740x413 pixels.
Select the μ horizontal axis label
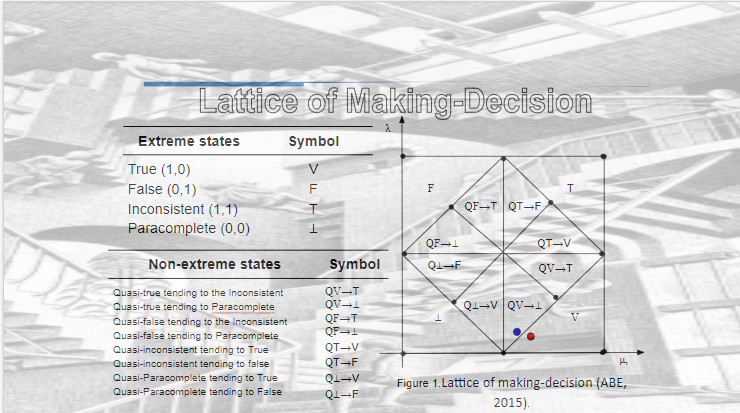tap(623, 362)
